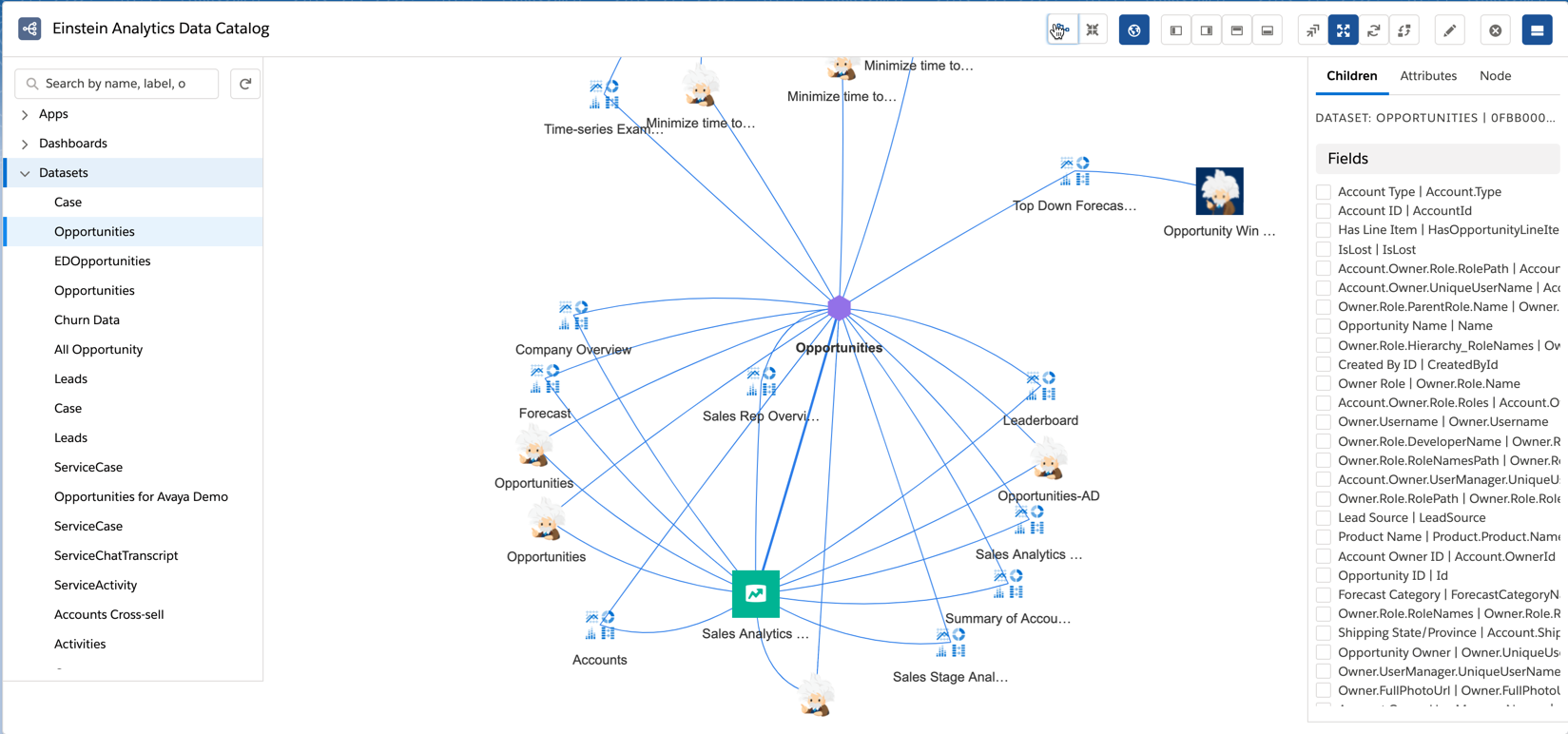The image size is (1568, 734).
Task: Select the Forecast dashboard node icon
Action: [x=545, y=379]
